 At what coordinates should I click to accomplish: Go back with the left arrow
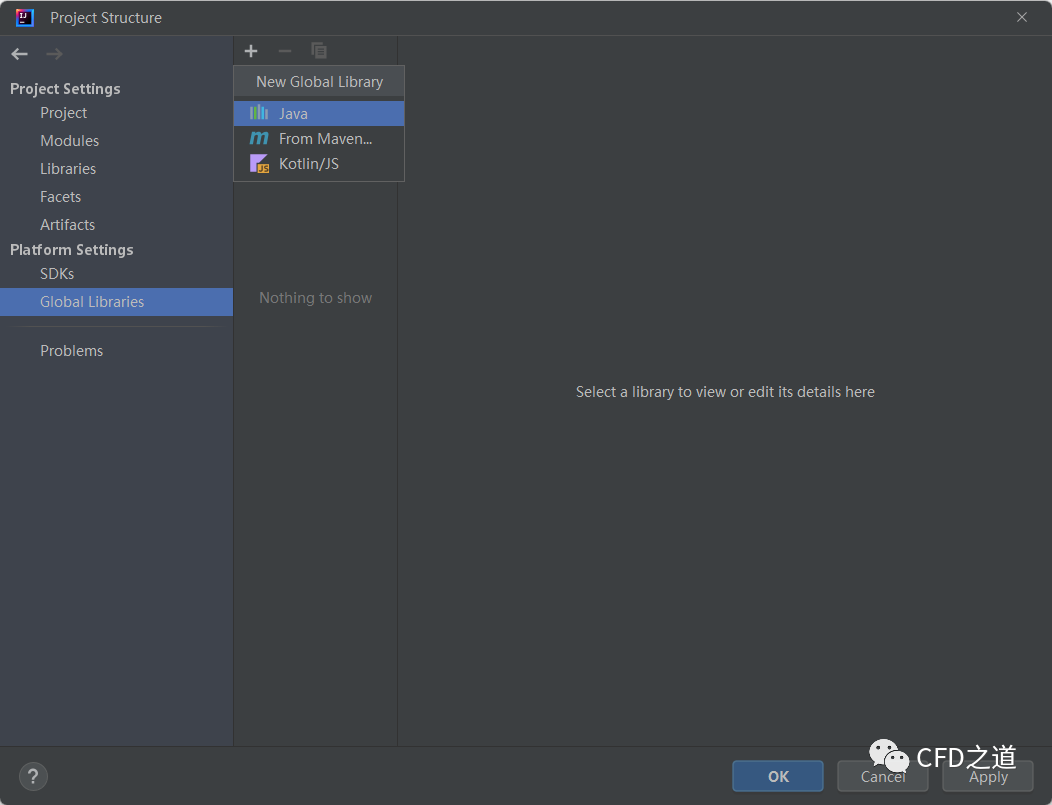tap(19, 54)
